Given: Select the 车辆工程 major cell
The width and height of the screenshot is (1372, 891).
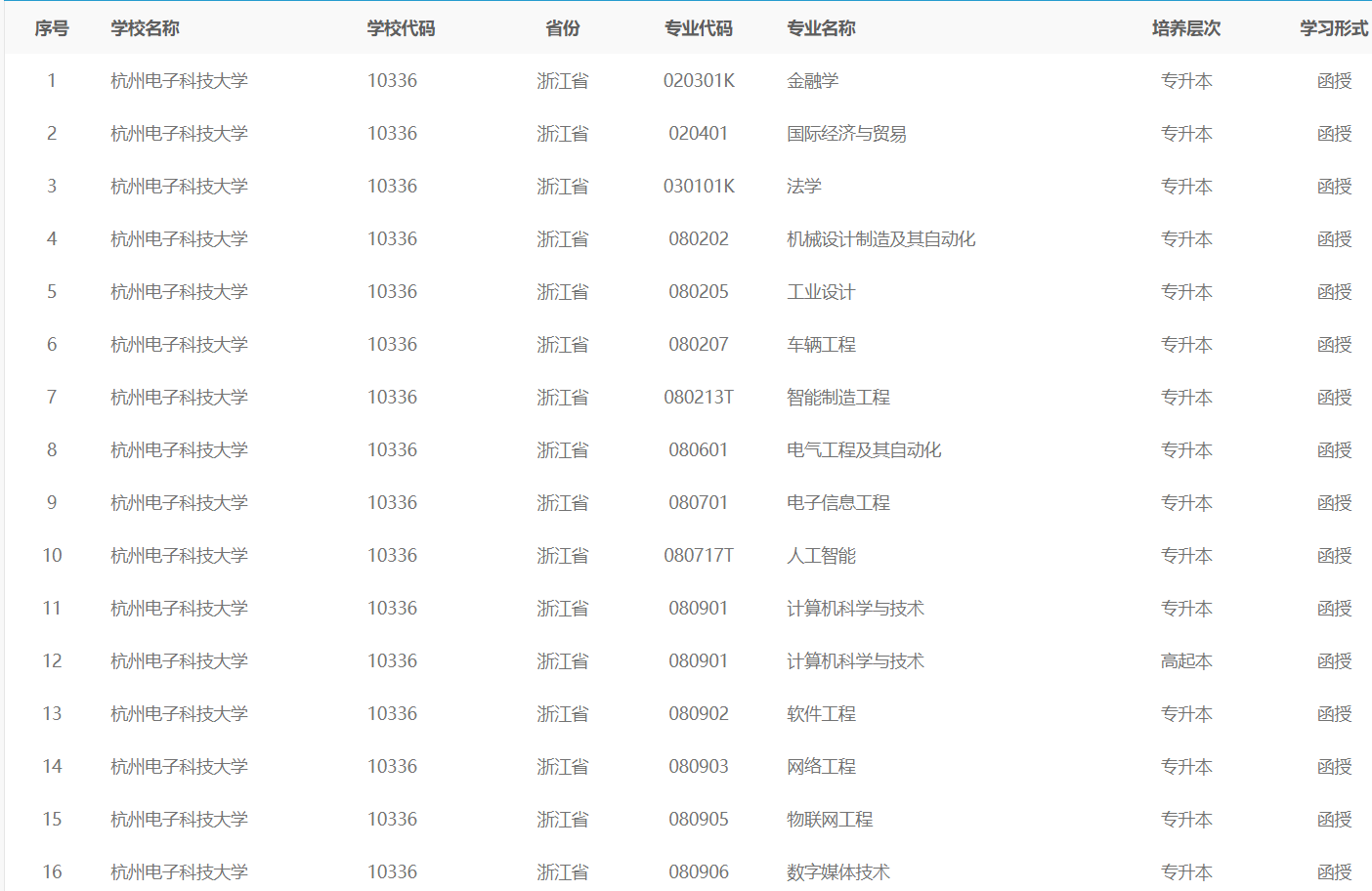Looking at the screenshot, I should [x=821, y=345].
